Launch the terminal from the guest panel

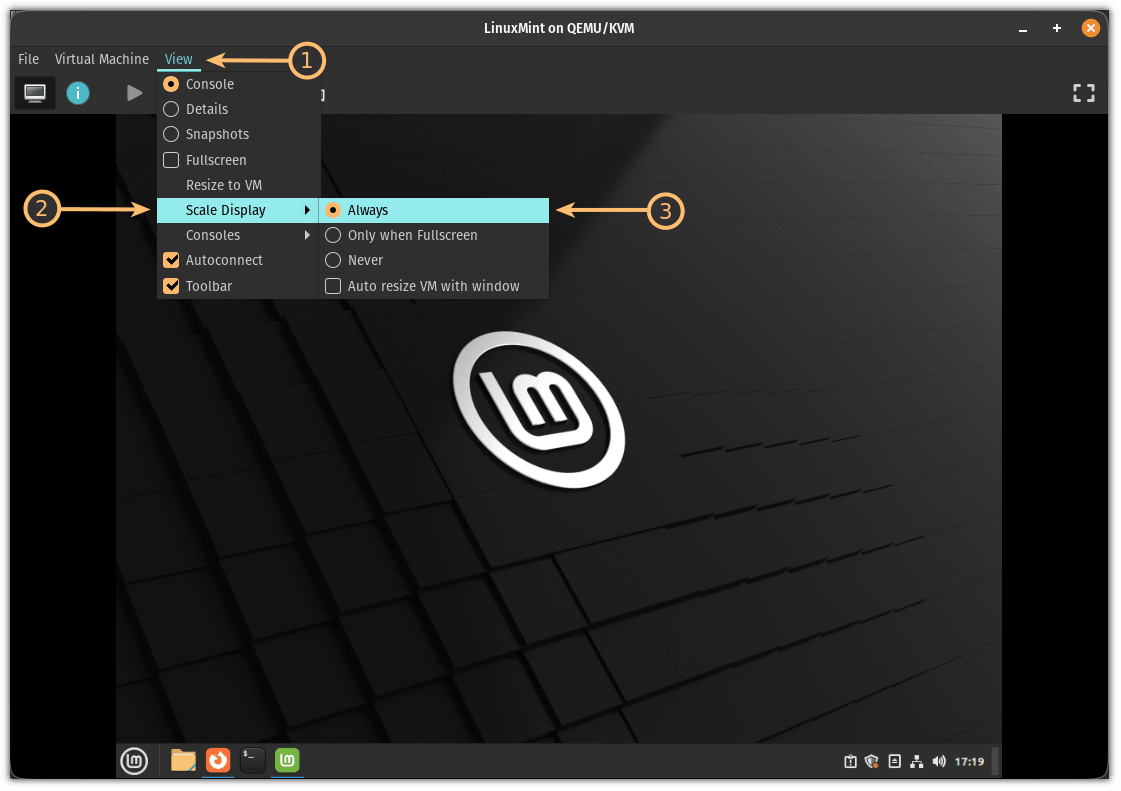tap(253, 761)
